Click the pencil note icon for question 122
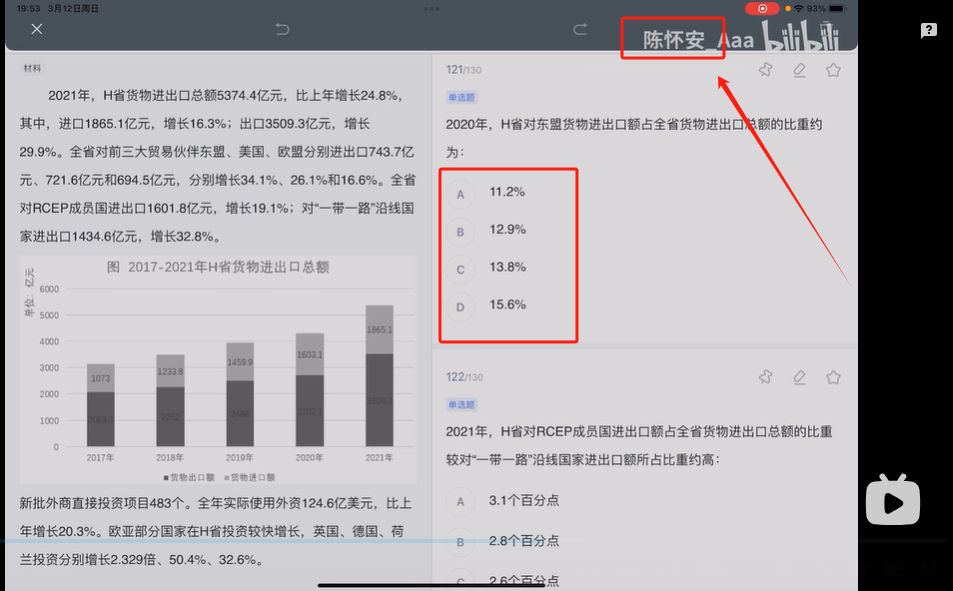Viewport: 953px width, 591px height. 799,378
